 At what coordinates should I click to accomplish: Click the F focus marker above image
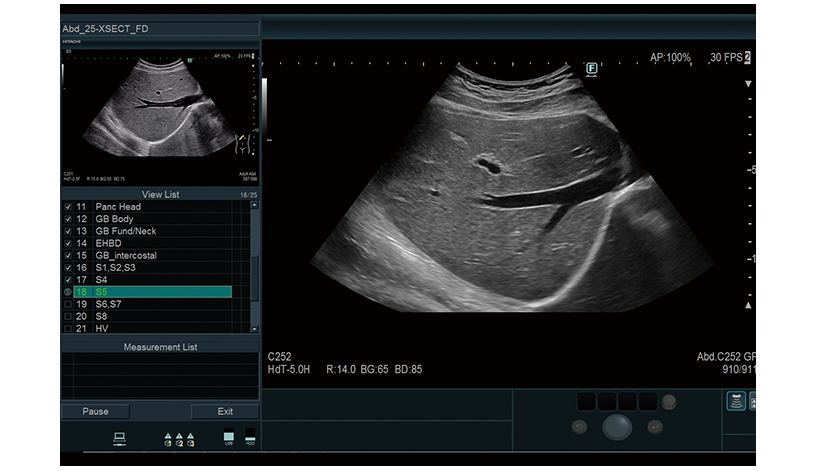tap(591, 68)
